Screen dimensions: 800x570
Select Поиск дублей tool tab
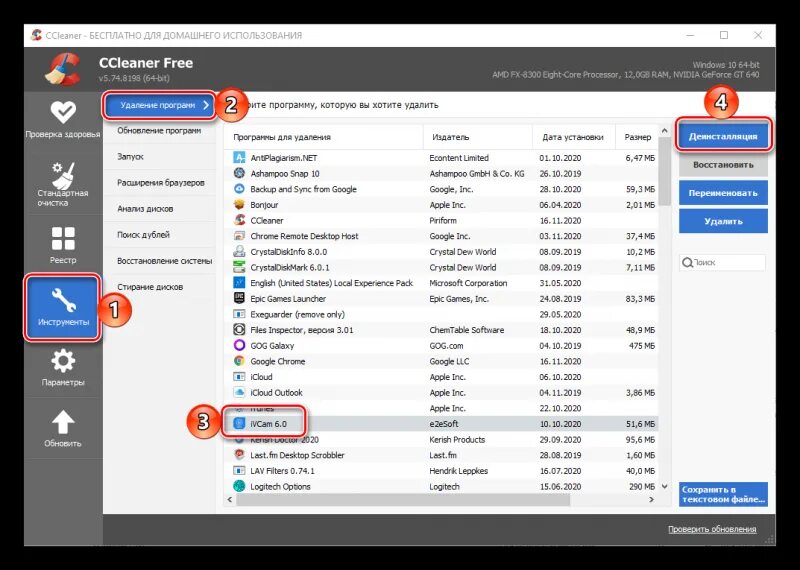click(x=159, y=235)
